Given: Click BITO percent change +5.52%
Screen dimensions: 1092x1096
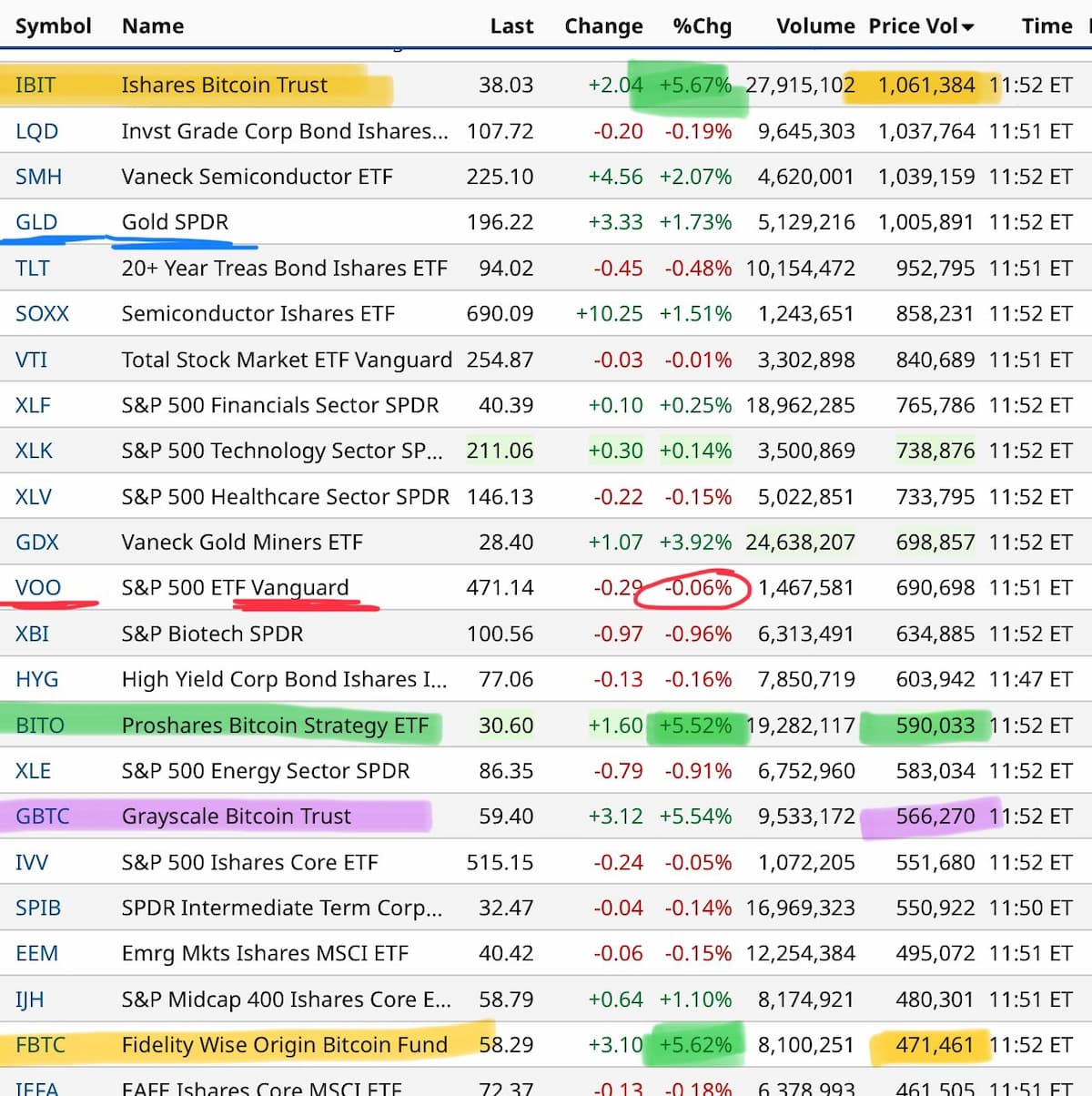Looking at the screenshot, I should coord(695,726).
